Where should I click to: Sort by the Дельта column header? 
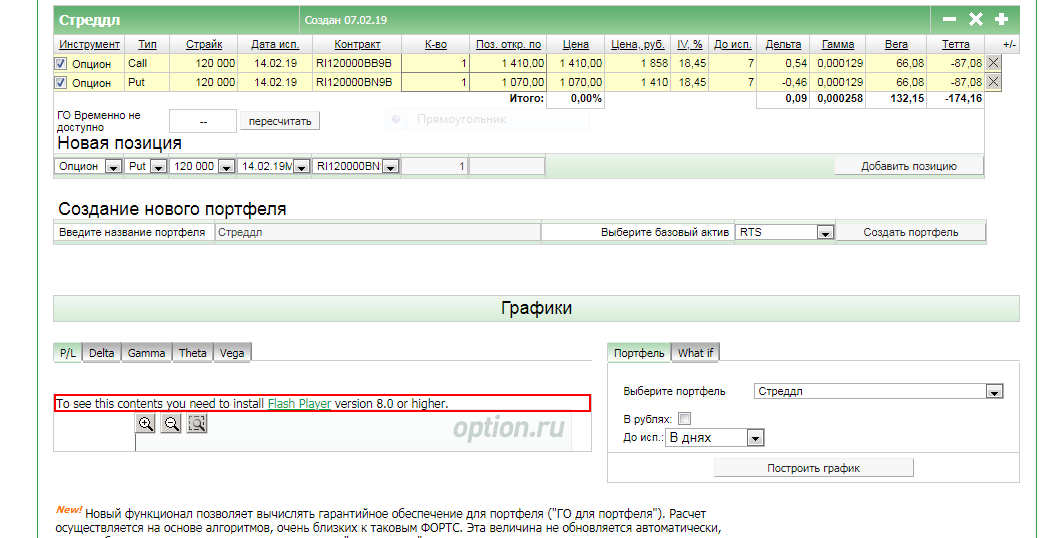[783, 44]
